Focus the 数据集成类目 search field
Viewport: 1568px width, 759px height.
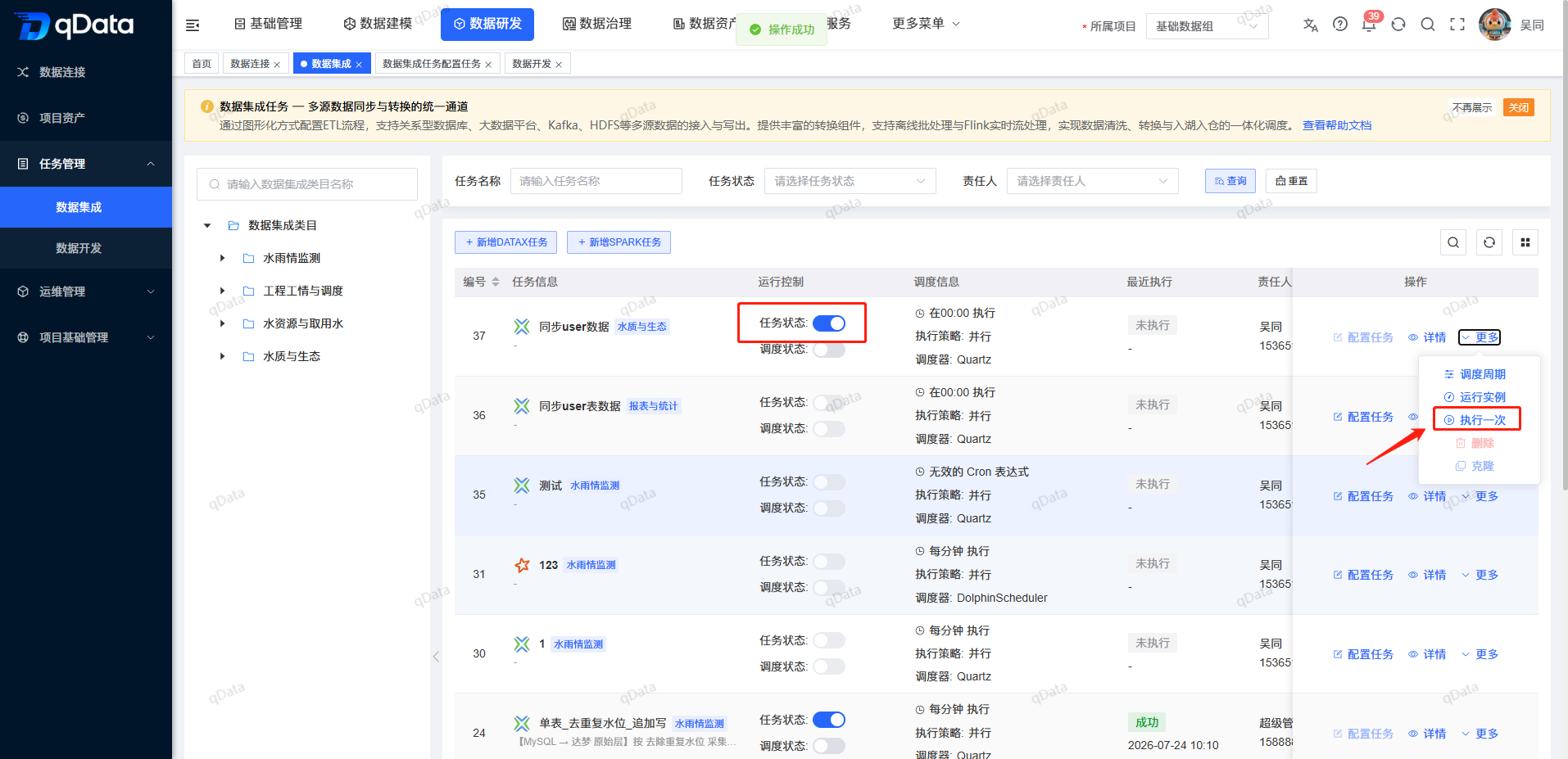[307, 184]
